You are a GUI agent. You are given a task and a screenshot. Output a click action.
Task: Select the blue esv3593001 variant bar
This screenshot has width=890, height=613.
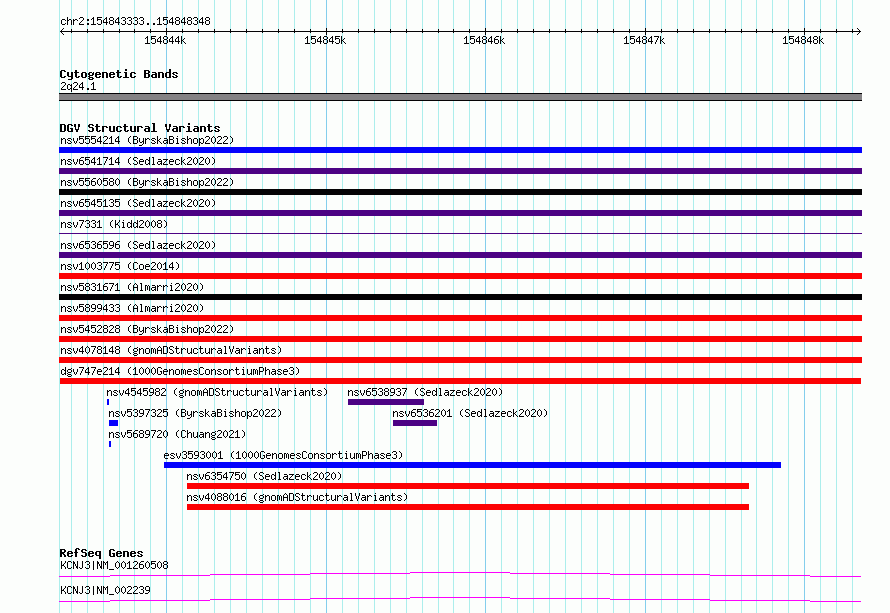coord(472,465)
